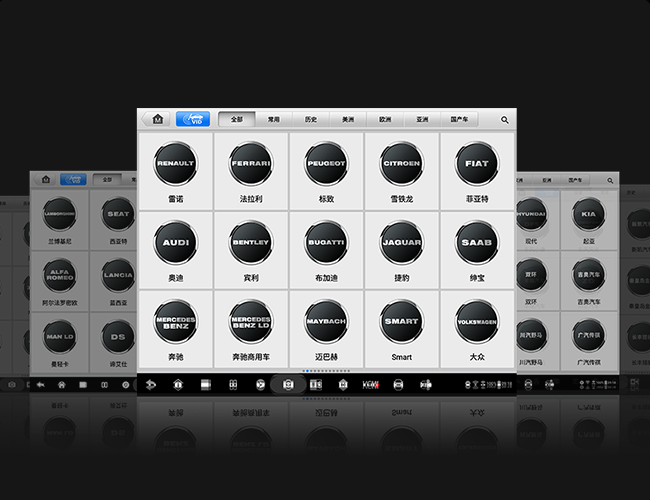The height and width of the screenshot is (500, 650).
Task: Pick the Jaguar brand icon
Action: pyautogui.click(x=401, y=242)
